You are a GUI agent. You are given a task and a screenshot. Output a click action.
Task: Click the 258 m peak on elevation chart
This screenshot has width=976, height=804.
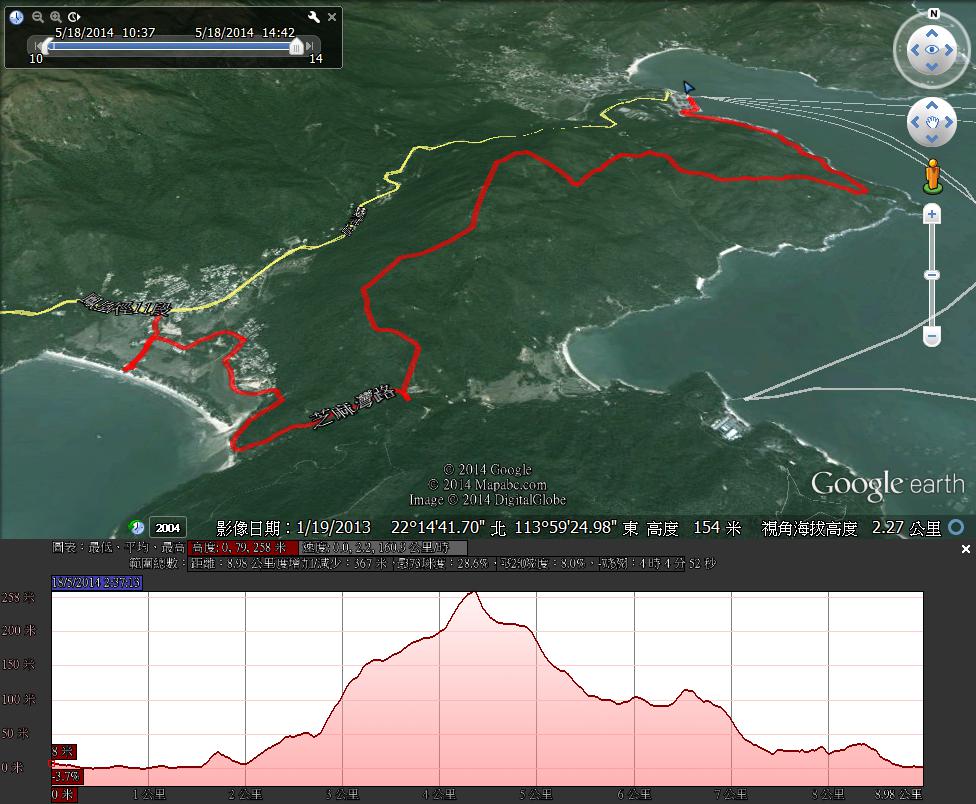[474, 593]
